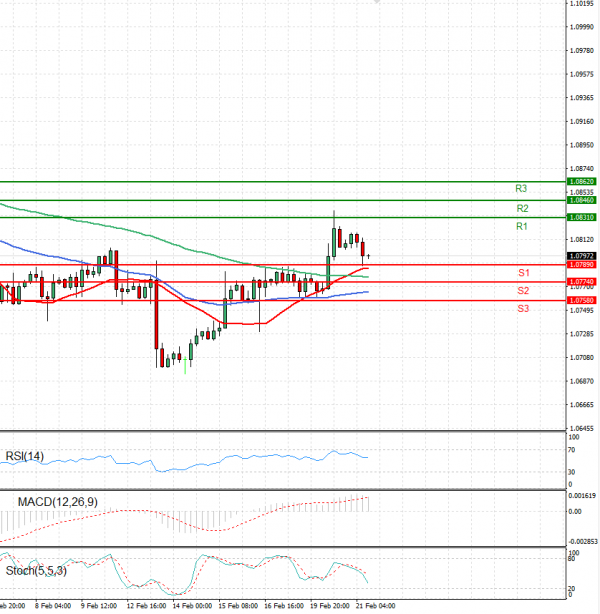This screenshot has width=600, height=614.
Task: Select the black 1.07972 current price tag
Action: 582,256
